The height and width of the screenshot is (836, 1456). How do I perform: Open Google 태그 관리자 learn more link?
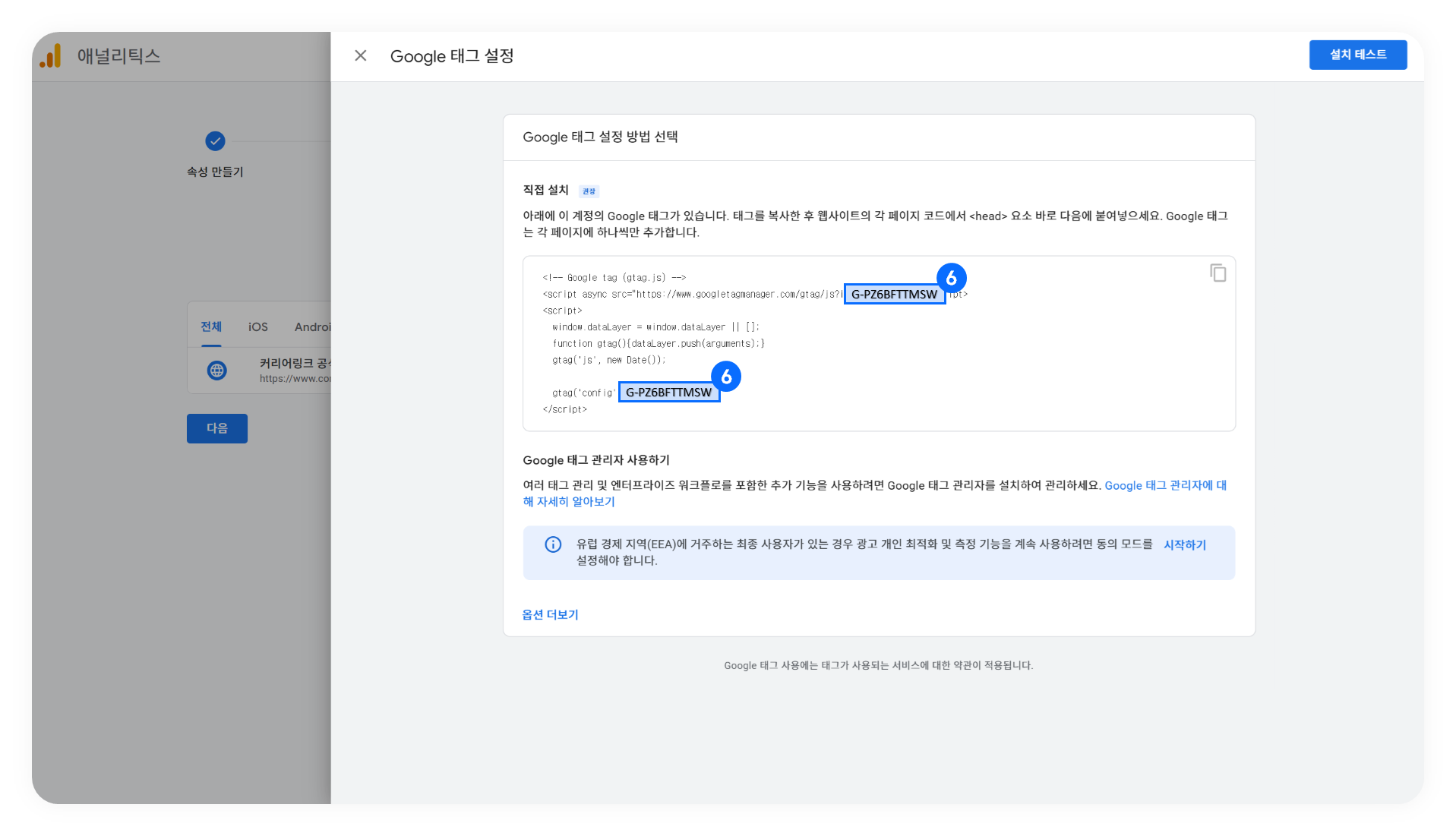click(875, 494)
